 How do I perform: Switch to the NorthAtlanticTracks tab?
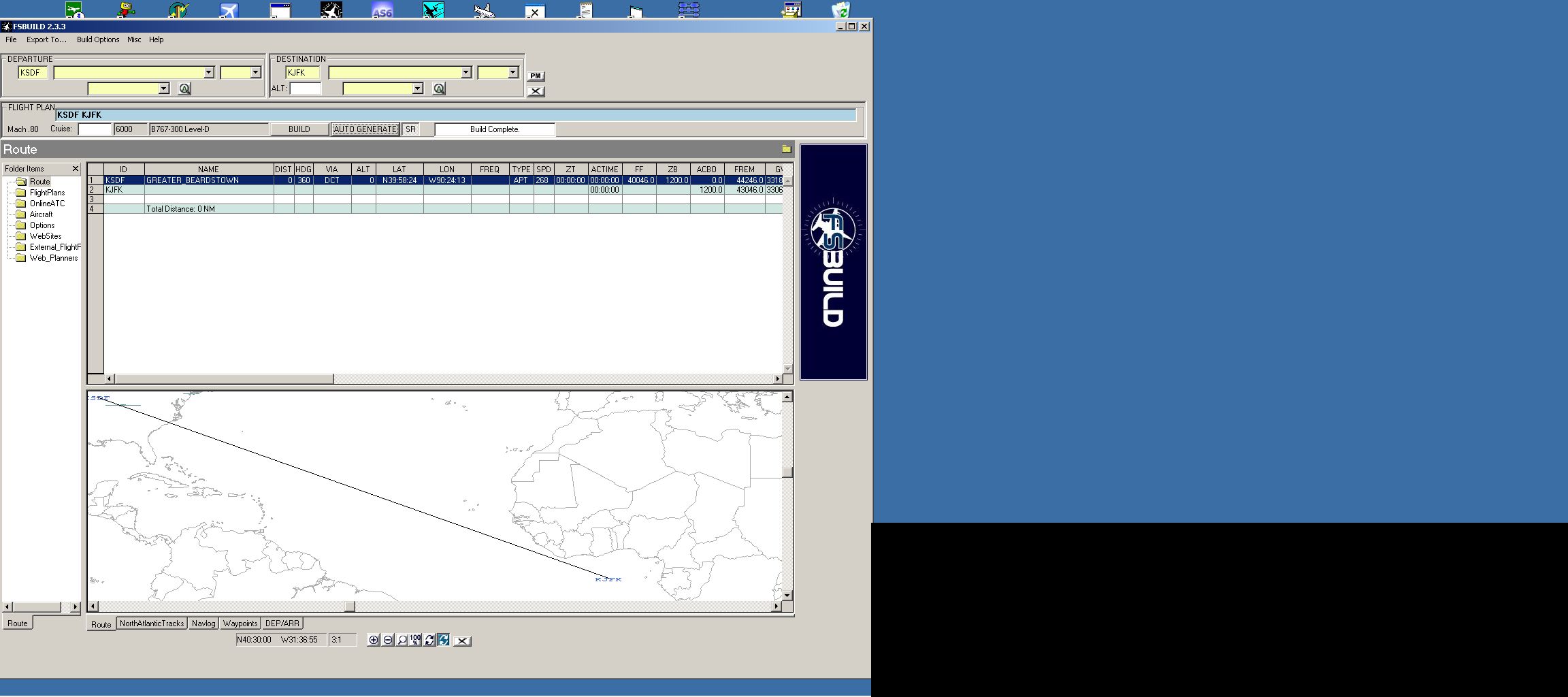coord(152,623)
